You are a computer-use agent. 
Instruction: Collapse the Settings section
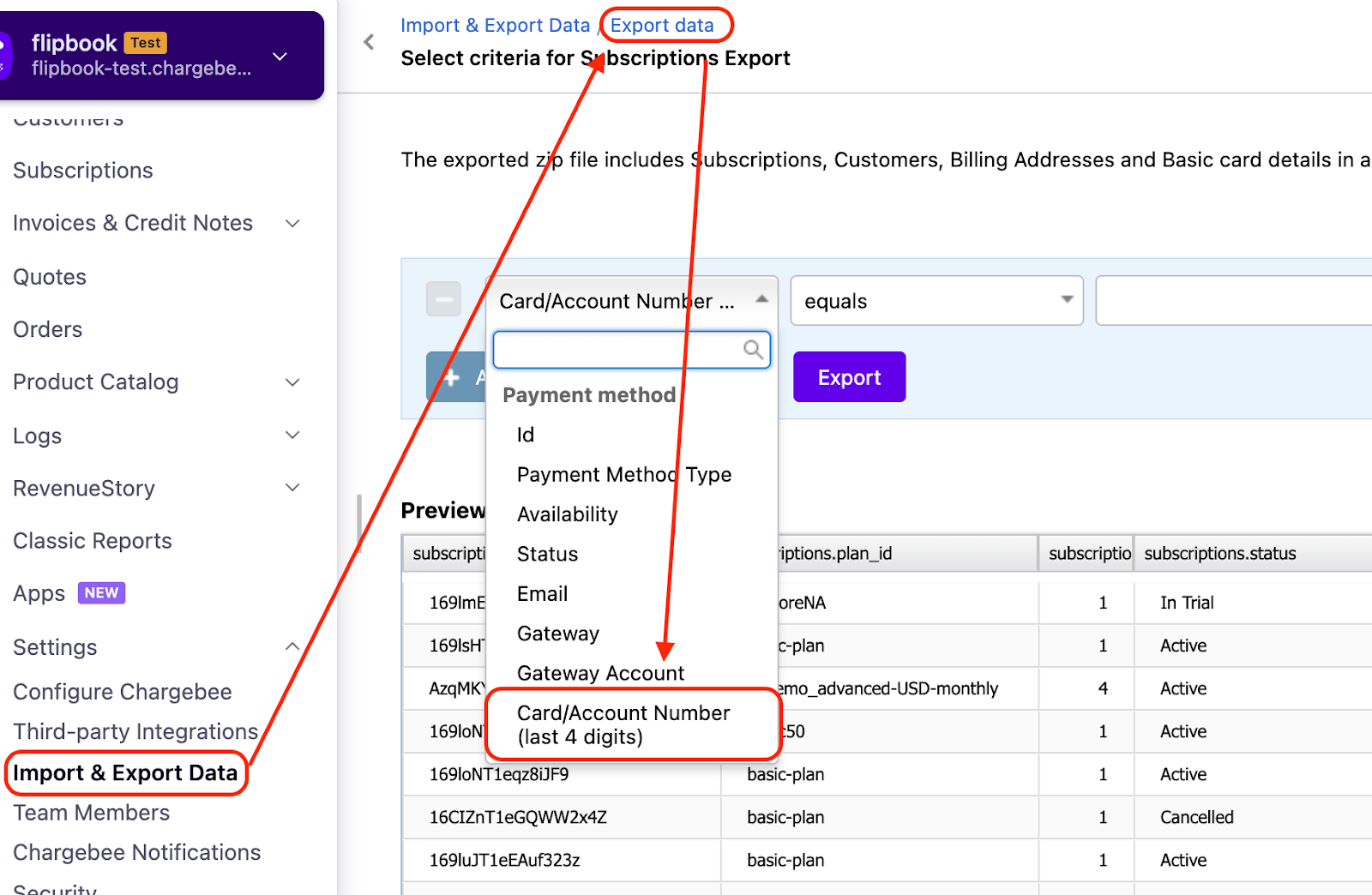[292, 647]
